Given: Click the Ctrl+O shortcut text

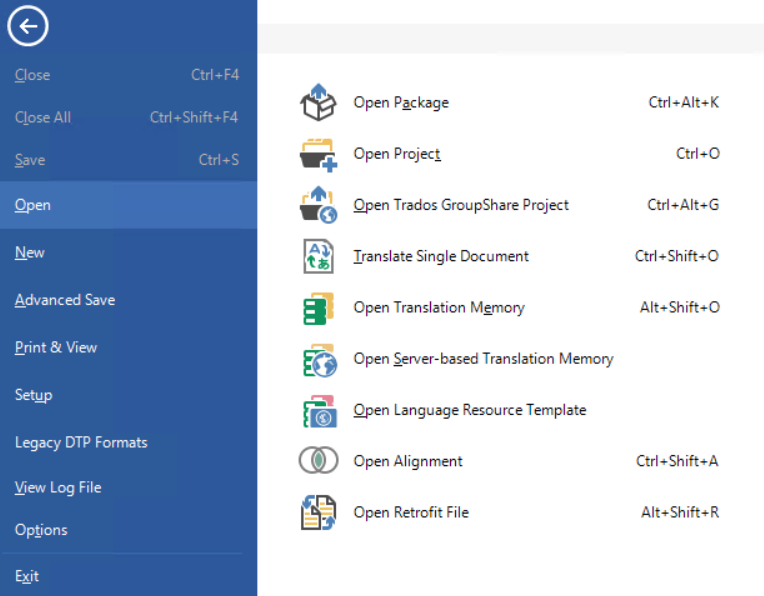Looking at the screenshot, I should 698,154.
